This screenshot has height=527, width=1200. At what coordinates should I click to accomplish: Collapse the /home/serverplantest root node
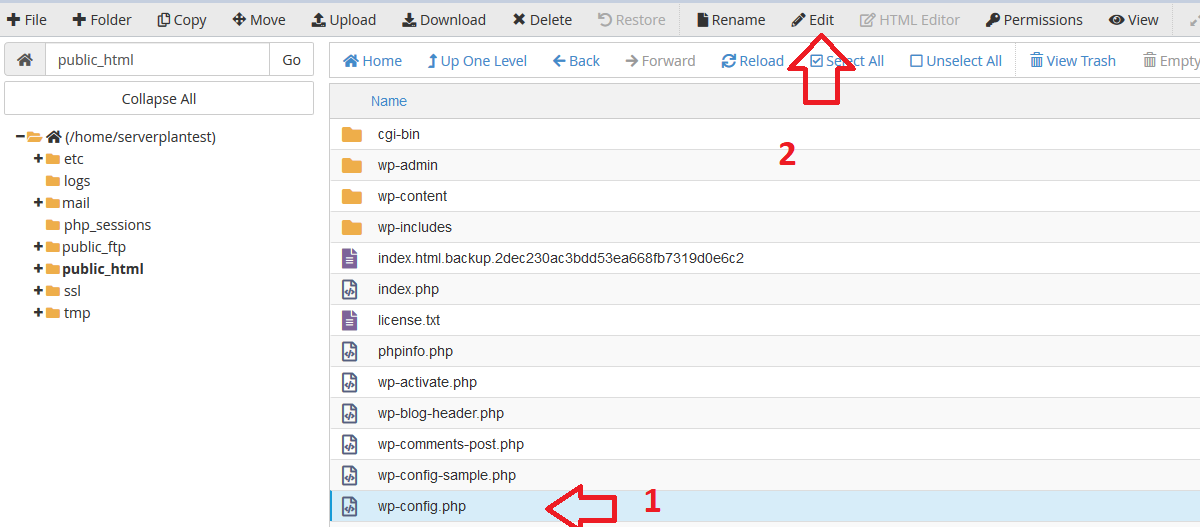[x=20, y=137]
